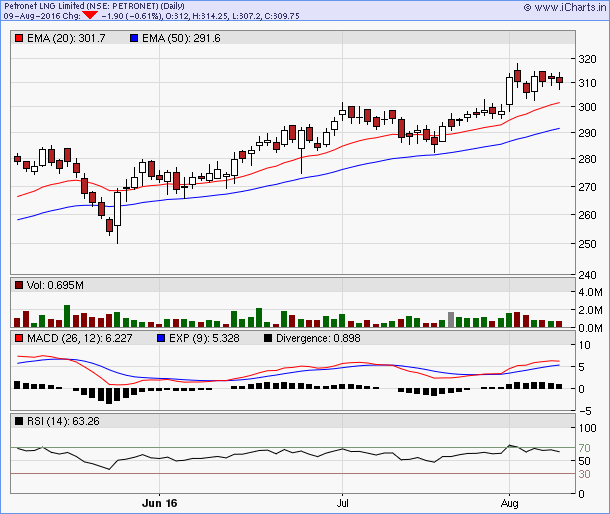This screenshot has width=610, height=514.
Task: Click the www.iCharts.in copyright text
Action: 565,7
